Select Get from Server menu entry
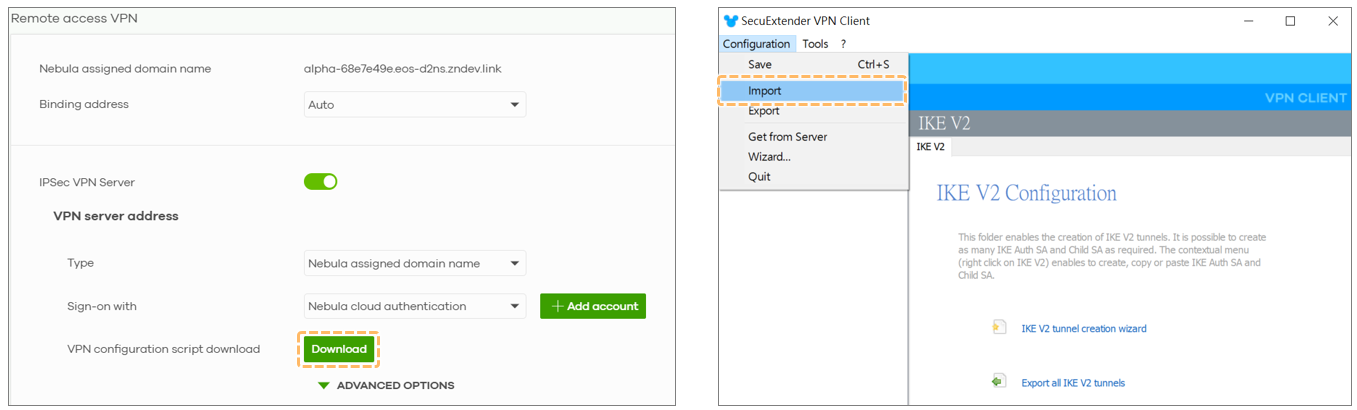Screen dimensions: 1357x410 (x=787, y=137)
